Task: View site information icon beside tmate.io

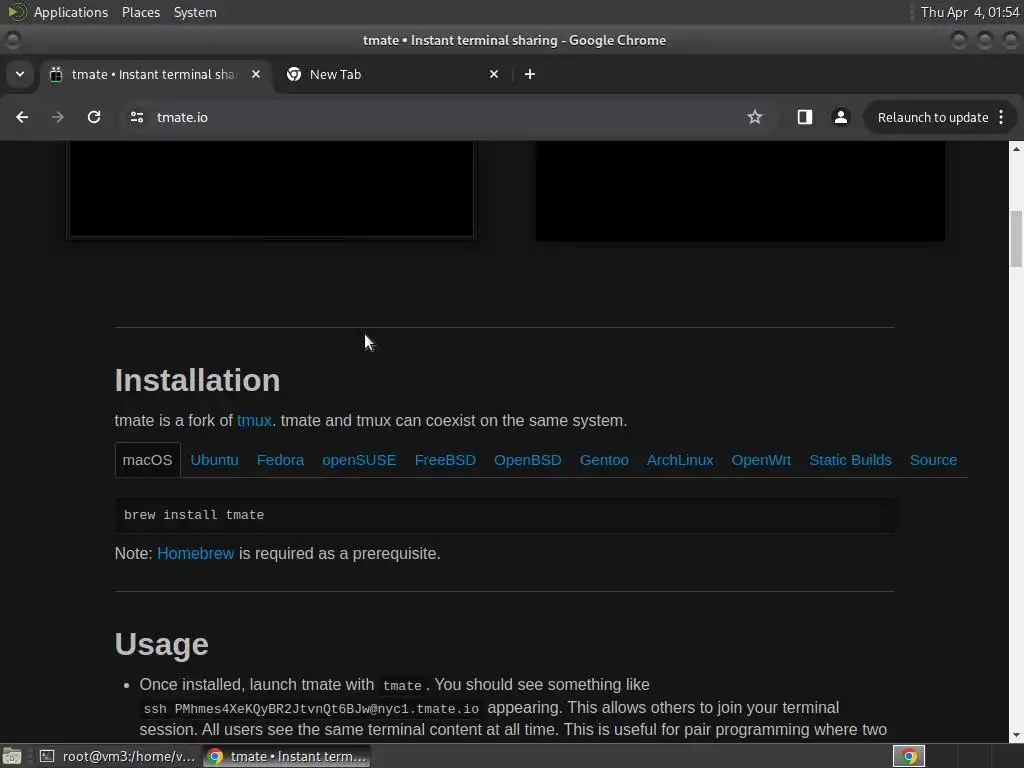Action: pos(136,117)
